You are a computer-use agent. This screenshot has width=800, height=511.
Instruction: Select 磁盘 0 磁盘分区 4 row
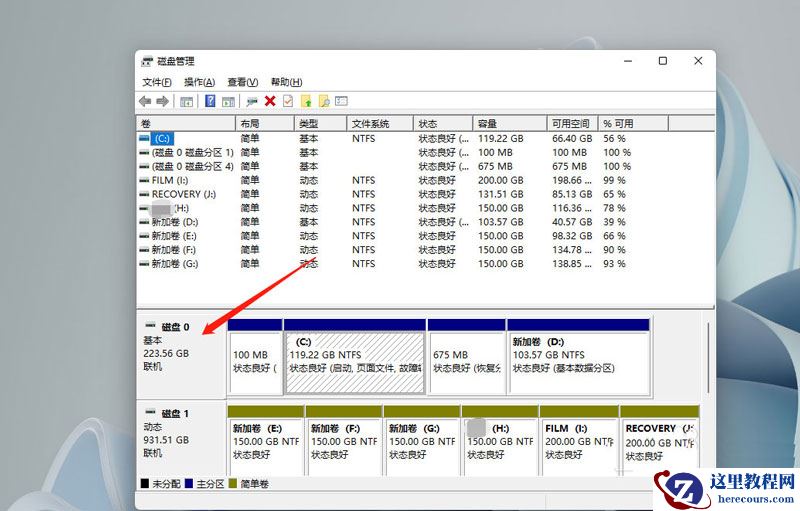coord(424,166)
